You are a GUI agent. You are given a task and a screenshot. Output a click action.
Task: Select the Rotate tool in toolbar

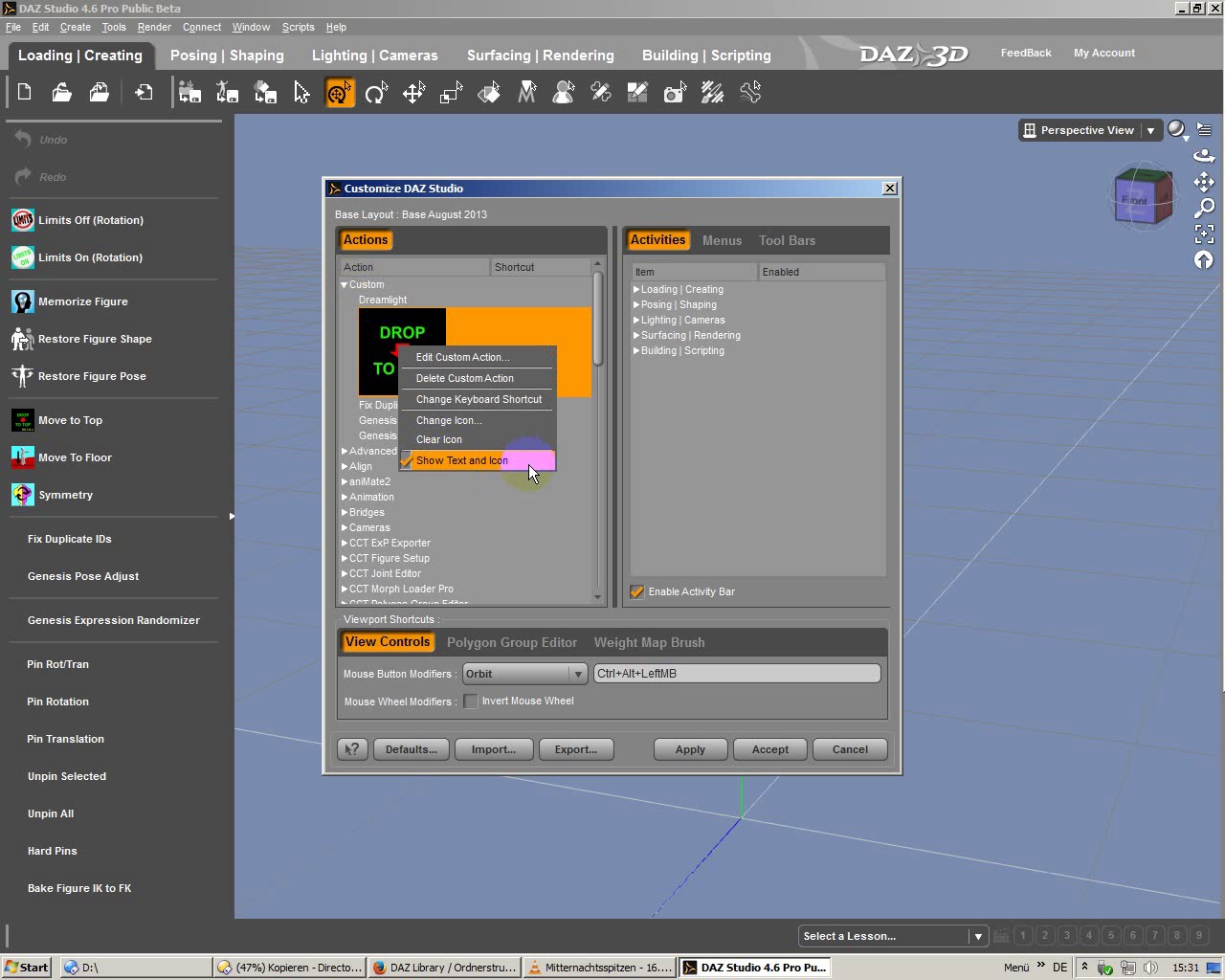coord(376,93)
